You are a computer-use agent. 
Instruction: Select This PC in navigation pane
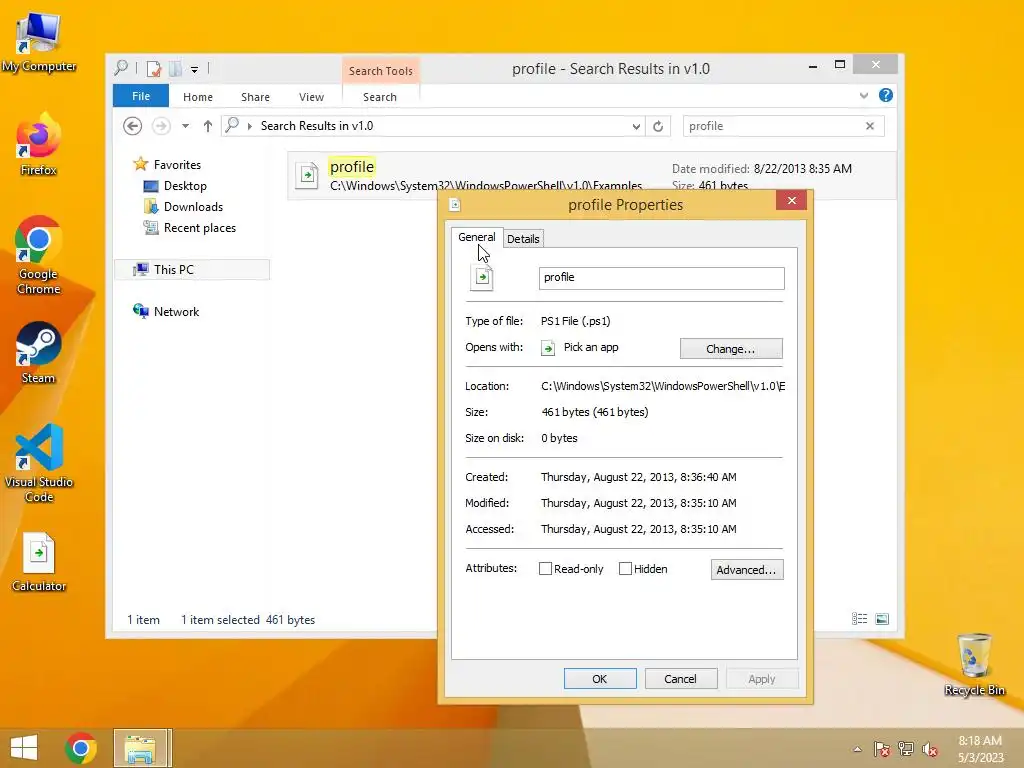[192, 270]
